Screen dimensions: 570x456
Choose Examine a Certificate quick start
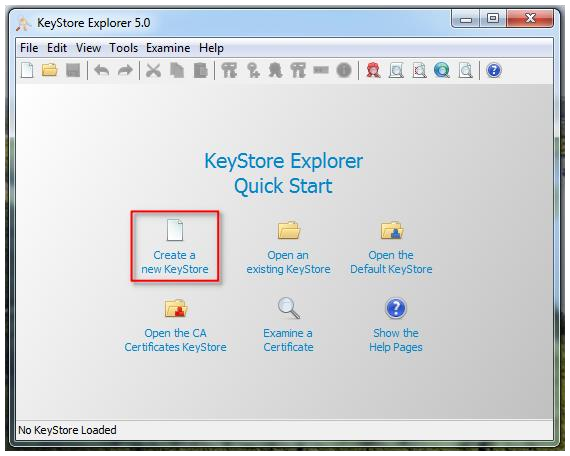pos(288,325)
